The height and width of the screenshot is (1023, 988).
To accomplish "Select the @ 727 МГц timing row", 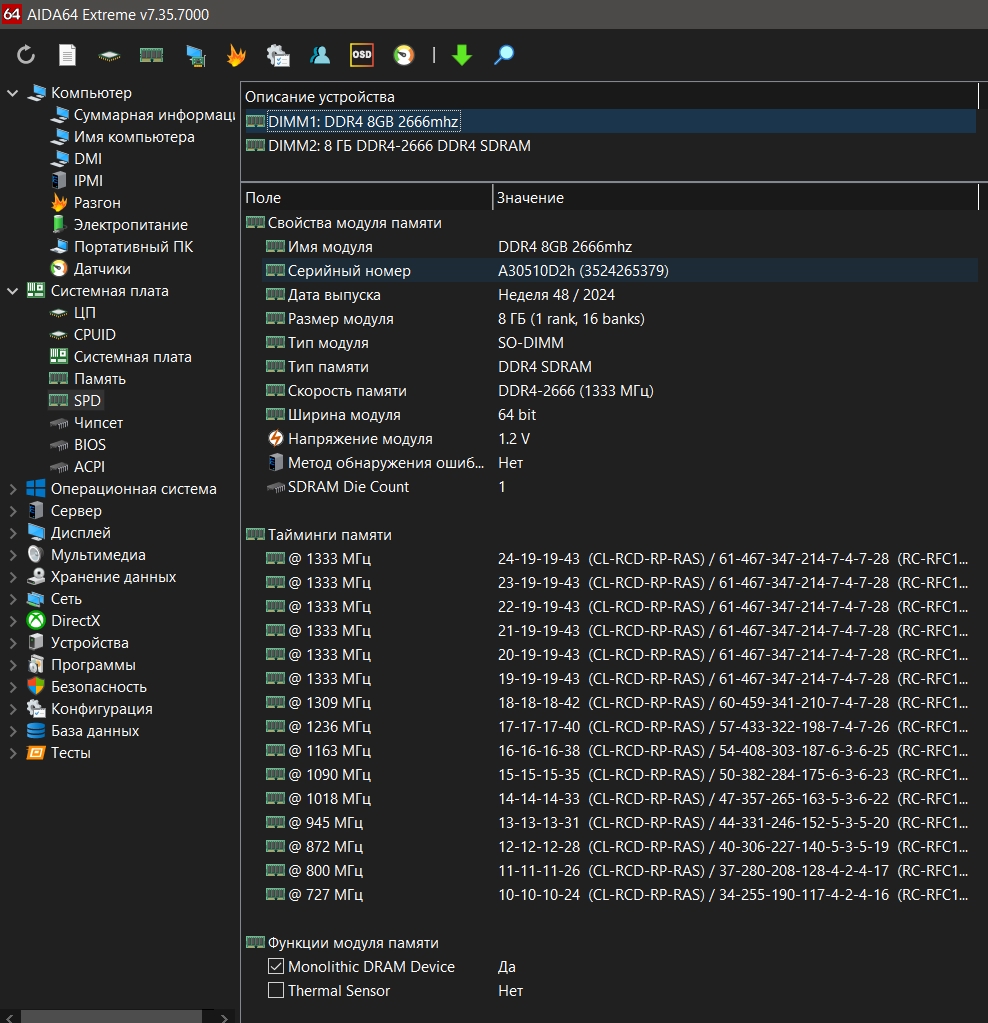I will pyautogui.click(x=620, y=894).
